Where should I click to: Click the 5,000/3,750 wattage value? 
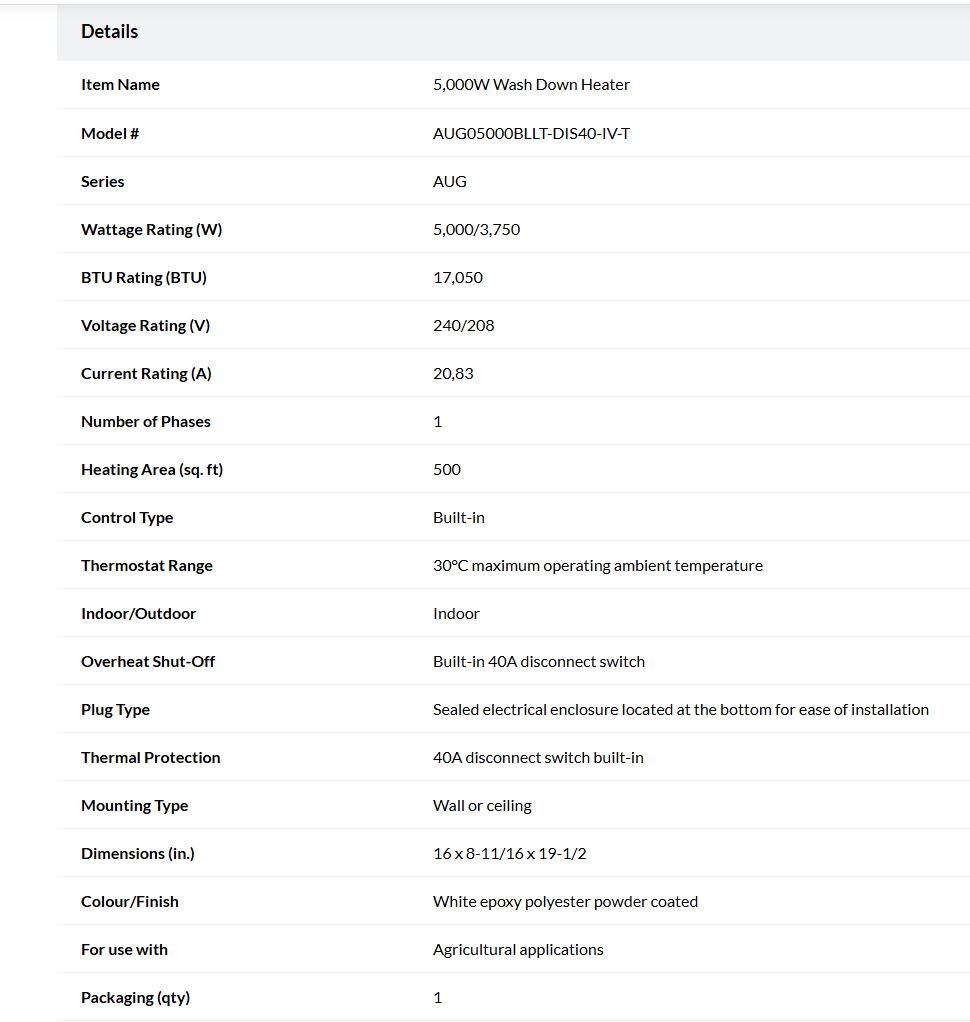click(477, 229)
